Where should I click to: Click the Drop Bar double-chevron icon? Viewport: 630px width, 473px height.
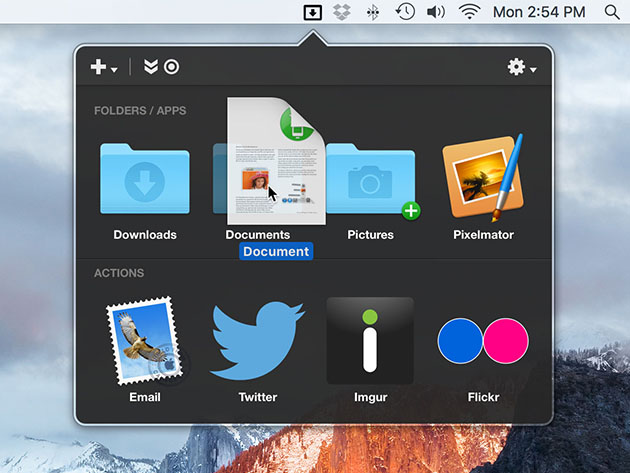tap(151, 67)
